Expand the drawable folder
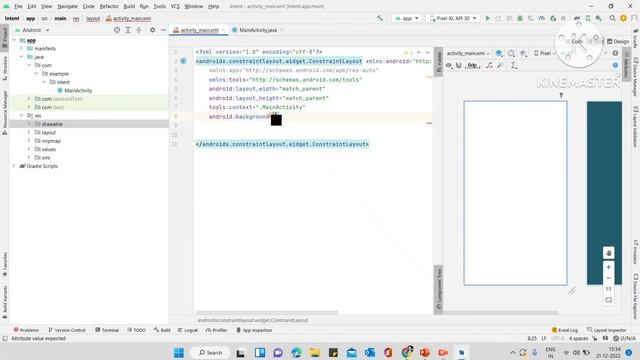The image size is (640, 360). pos(29,124)
